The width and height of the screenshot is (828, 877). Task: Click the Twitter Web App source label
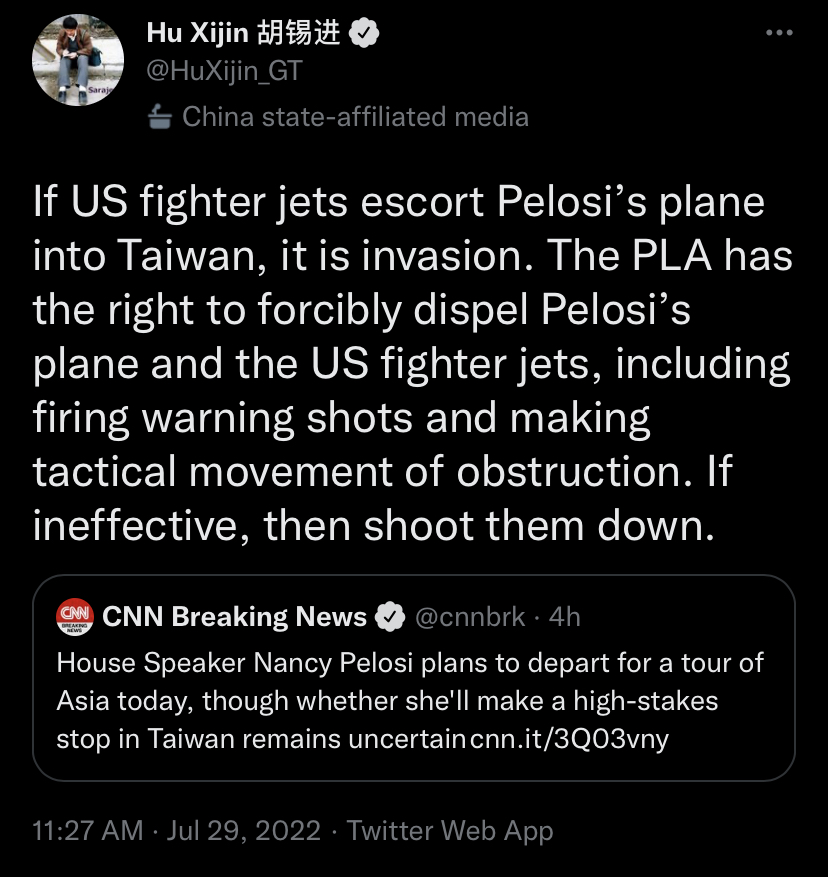pyautogui.click(x=450, y=831)
